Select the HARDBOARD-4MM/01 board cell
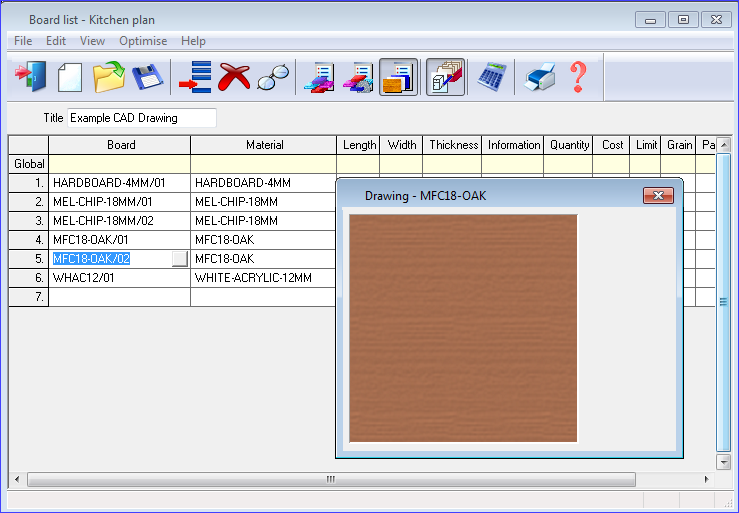 point(120,182)
